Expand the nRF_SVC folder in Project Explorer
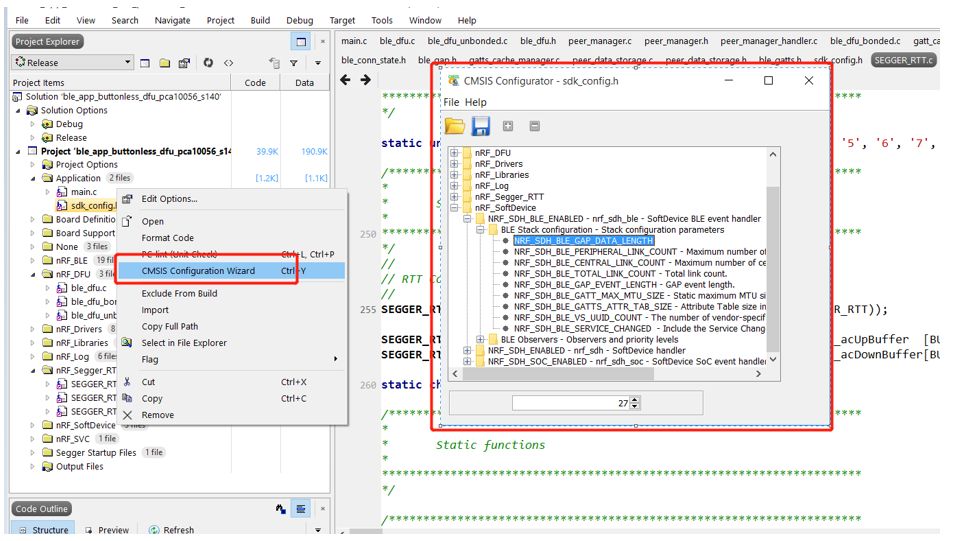Viewport: 954px width, 541px height. (x=35, y=439)
